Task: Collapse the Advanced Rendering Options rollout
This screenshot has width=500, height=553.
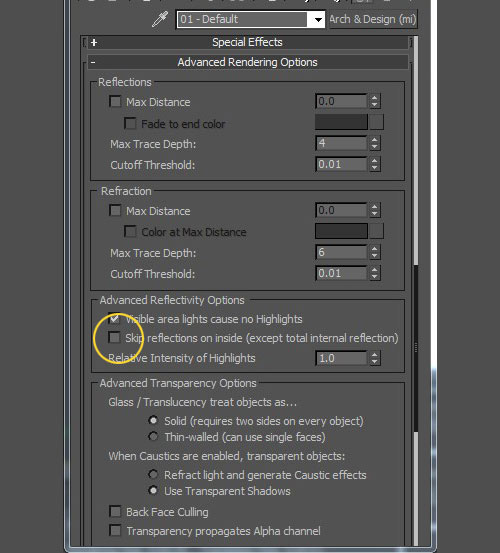Action: point(247,62)
